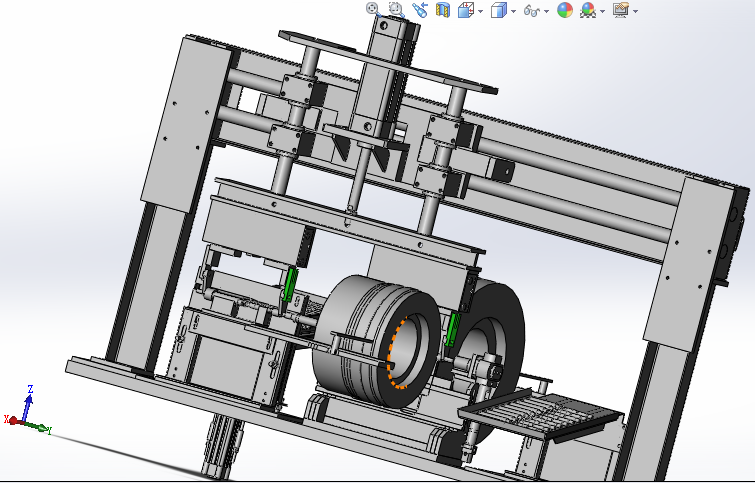This screenshot has height=483, width=755.
Task: Toggle the Hide/Show Items glasses icon
Action: click(532, 10)
